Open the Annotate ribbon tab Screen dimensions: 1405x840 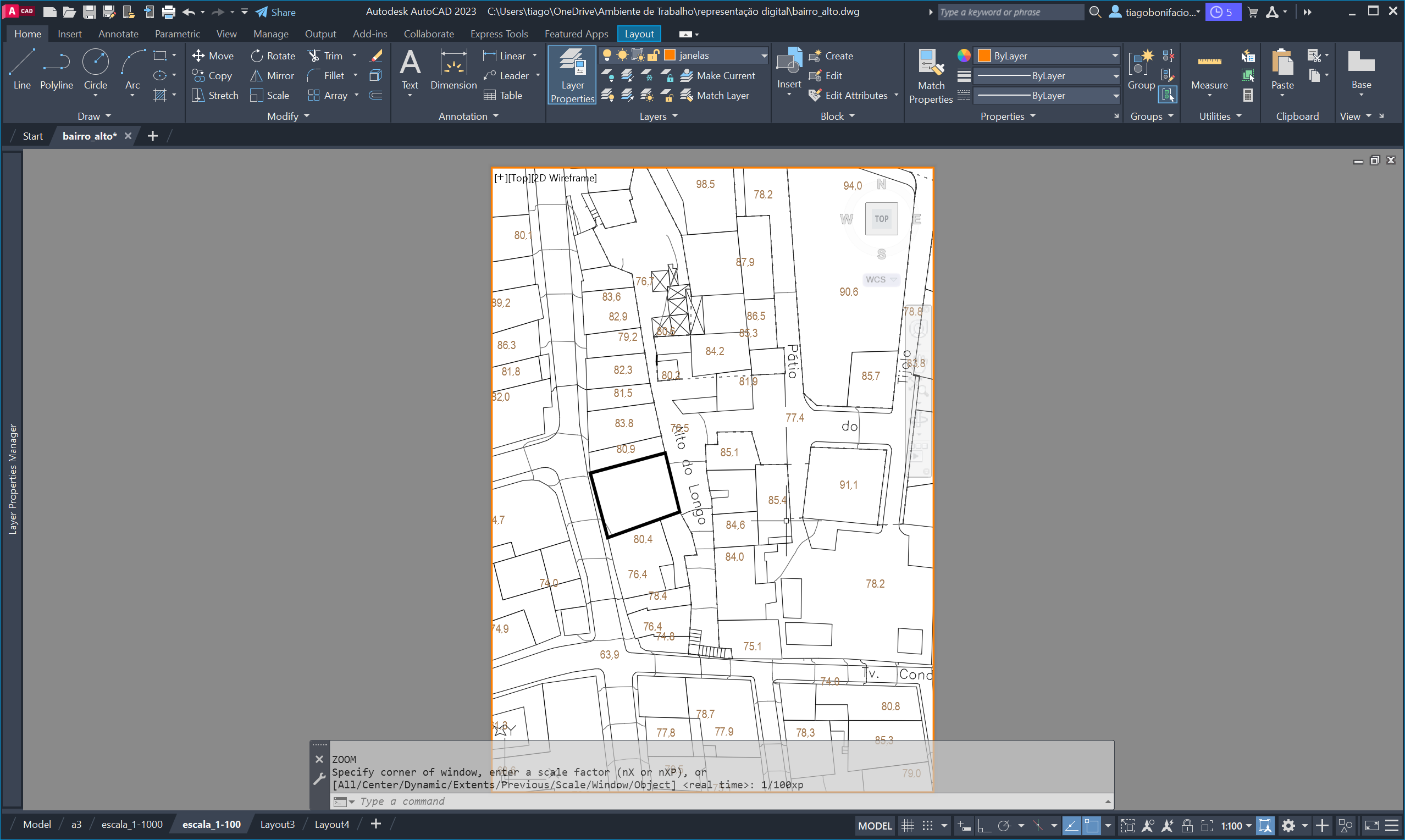coord(118,34)
